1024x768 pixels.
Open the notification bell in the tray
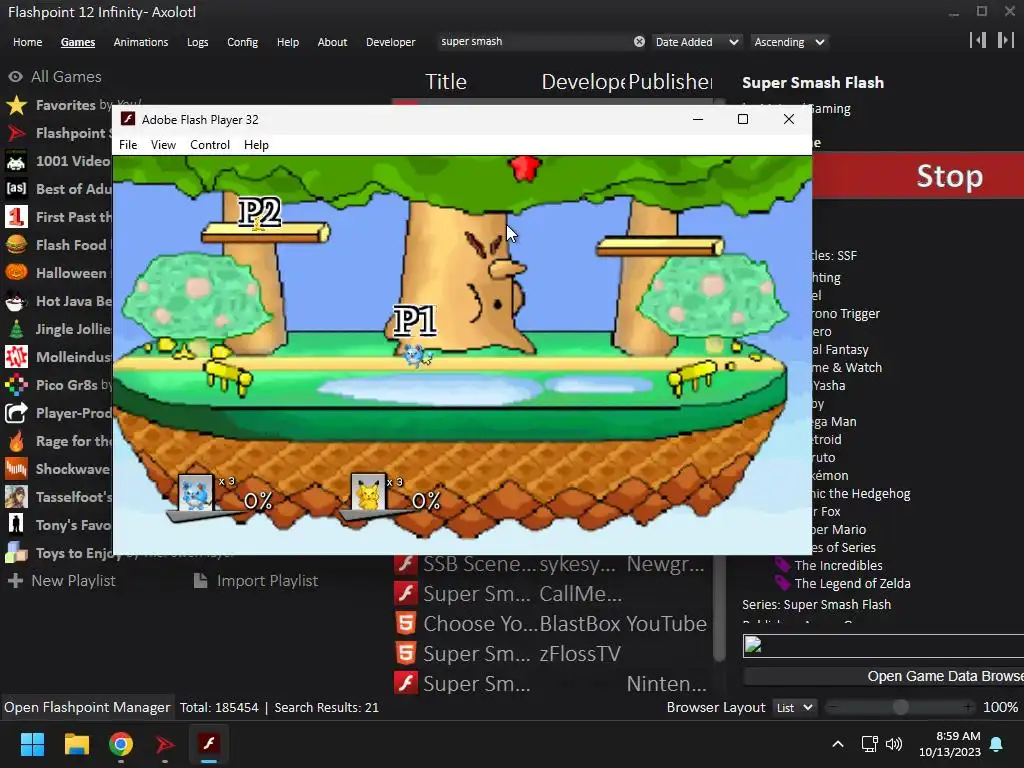click(x=997, y=744)
